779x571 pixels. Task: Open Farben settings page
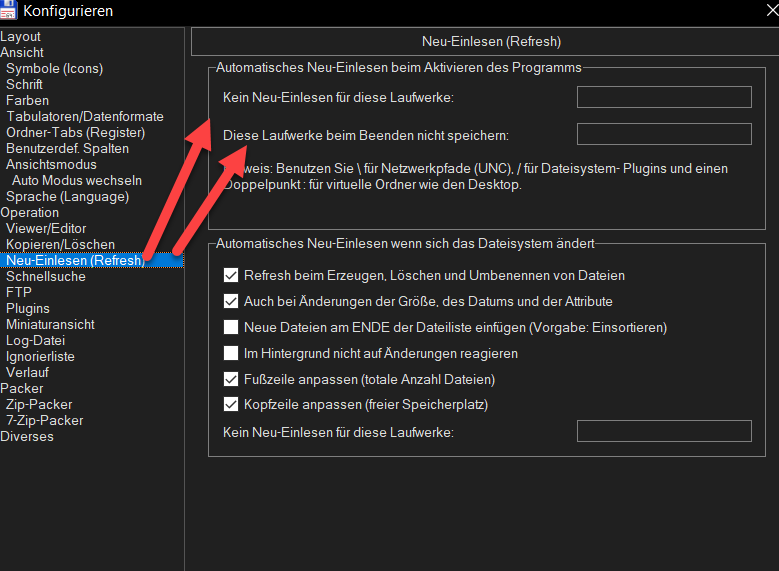tap(27, 100)
